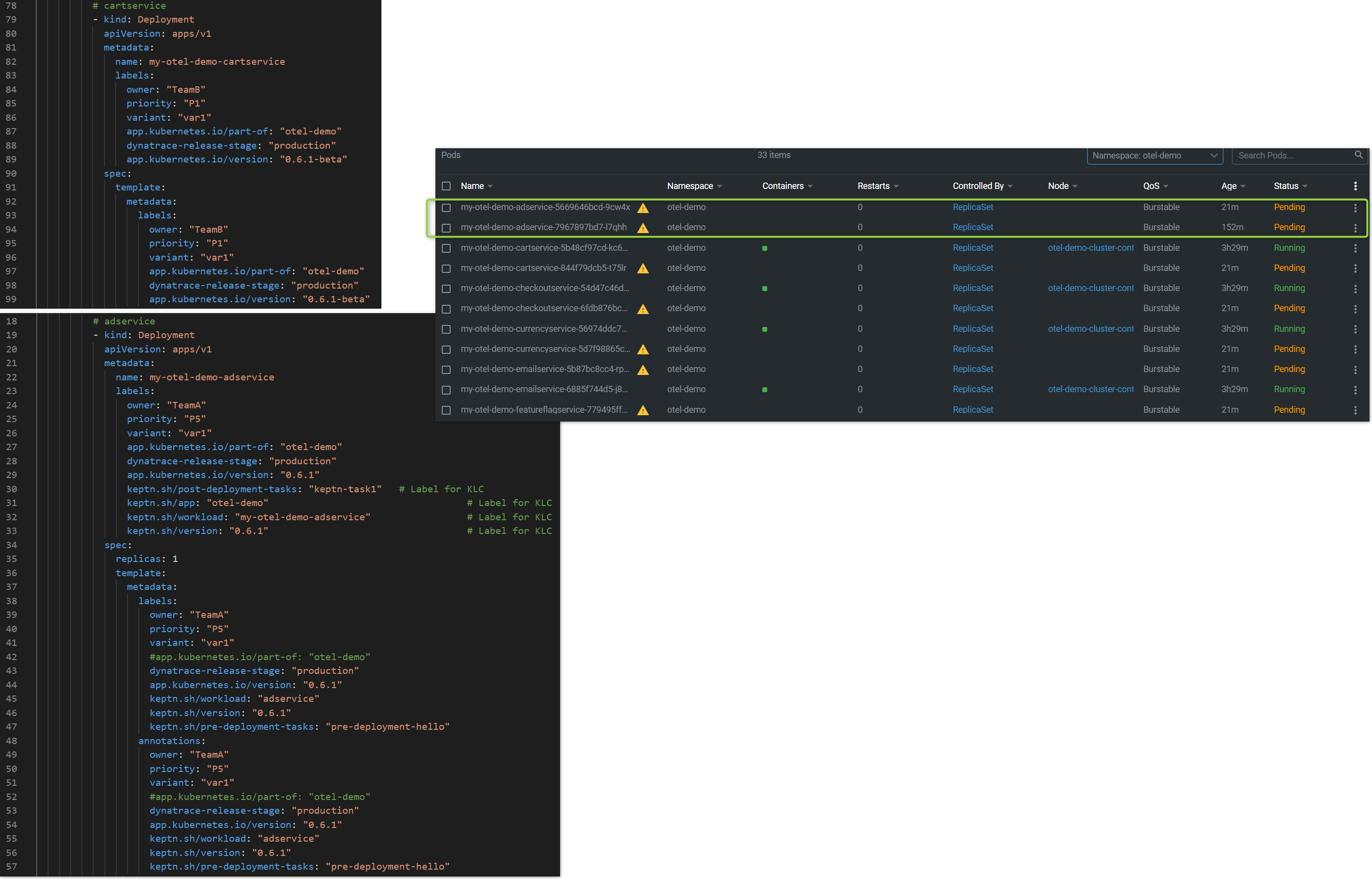This screenshot has height=879, width=1372.
Task: Click the green Running status of currencyservice-56974ddc7
Action: (x=1289, y=329)
